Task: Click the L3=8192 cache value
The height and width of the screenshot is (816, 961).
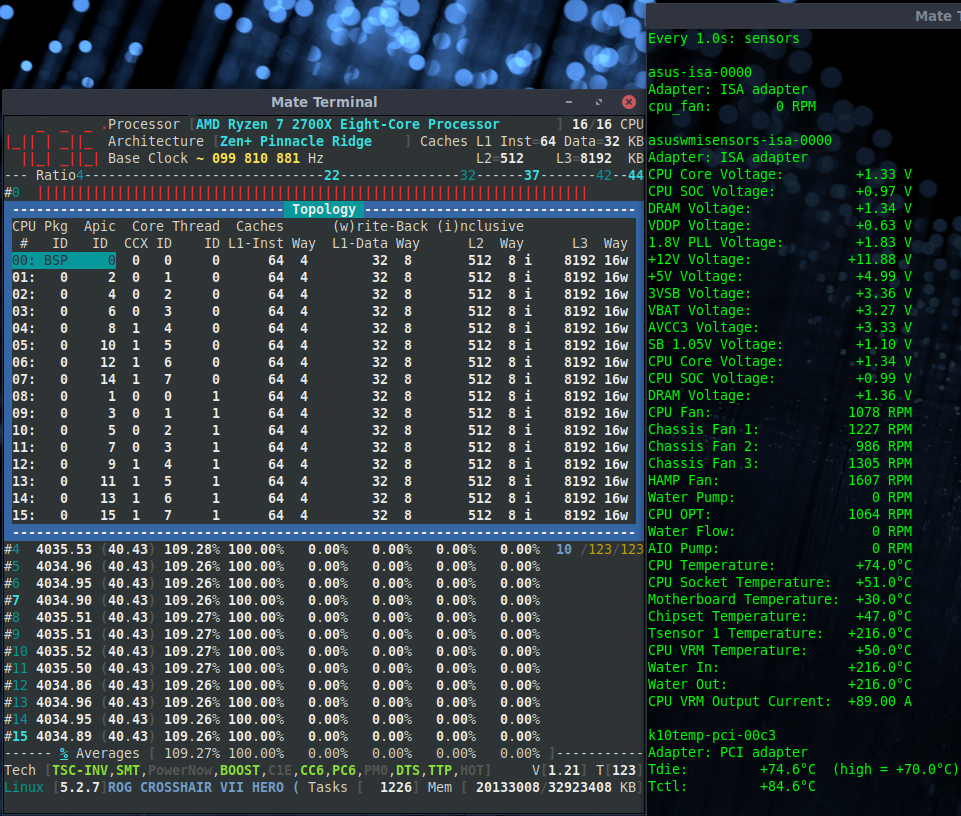Action: point(584,158)
